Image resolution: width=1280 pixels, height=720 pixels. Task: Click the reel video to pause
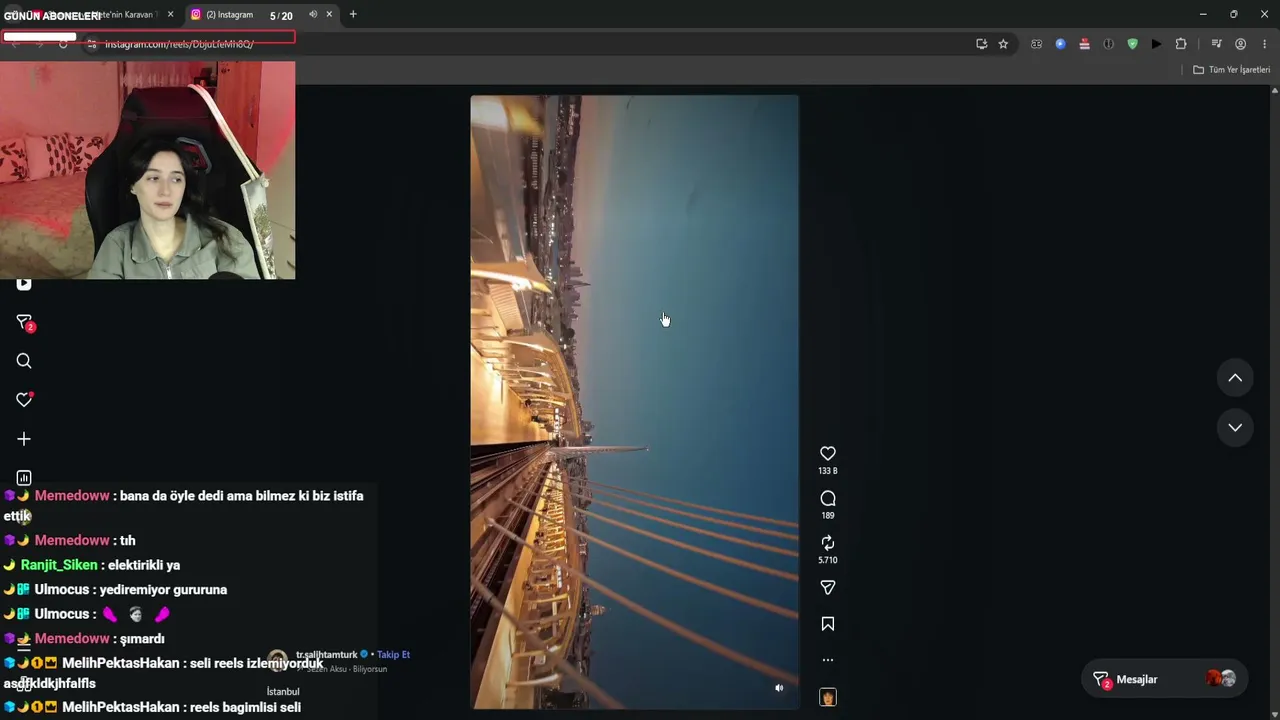(x=634, y=402)
